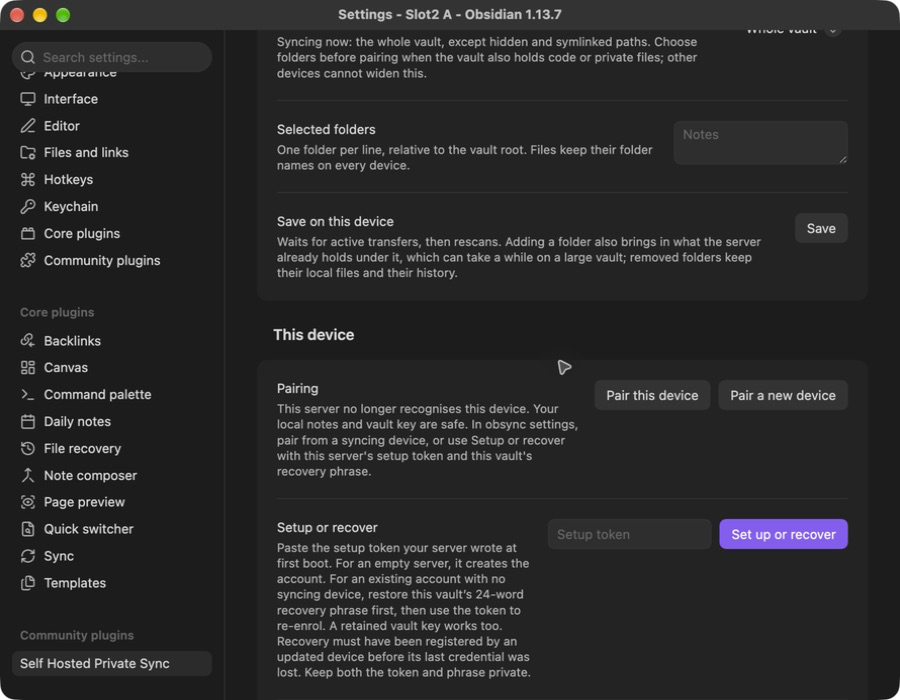Open the Editor settings tab

pos(112,126)
